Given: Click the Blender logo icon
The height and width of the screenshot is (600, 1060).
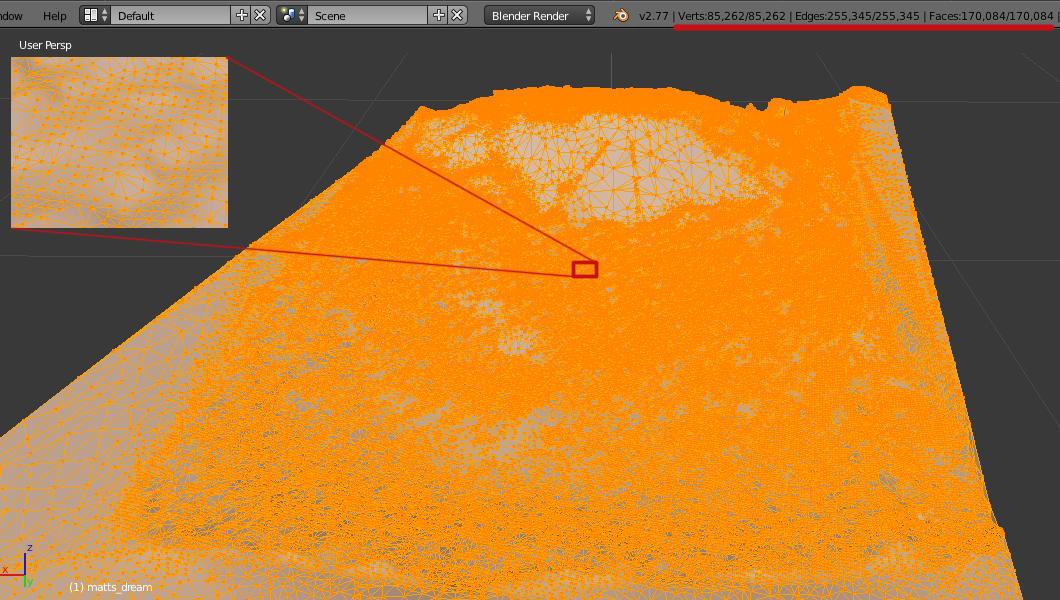Looking at the screenshot, I should 622,16.
